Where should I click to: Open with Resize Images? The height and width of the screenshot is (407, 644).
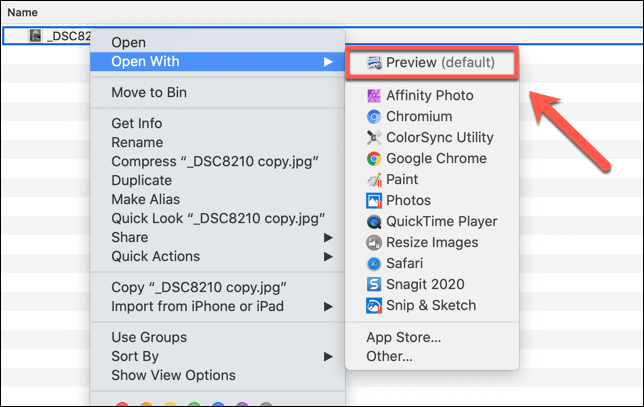point(432,243)
